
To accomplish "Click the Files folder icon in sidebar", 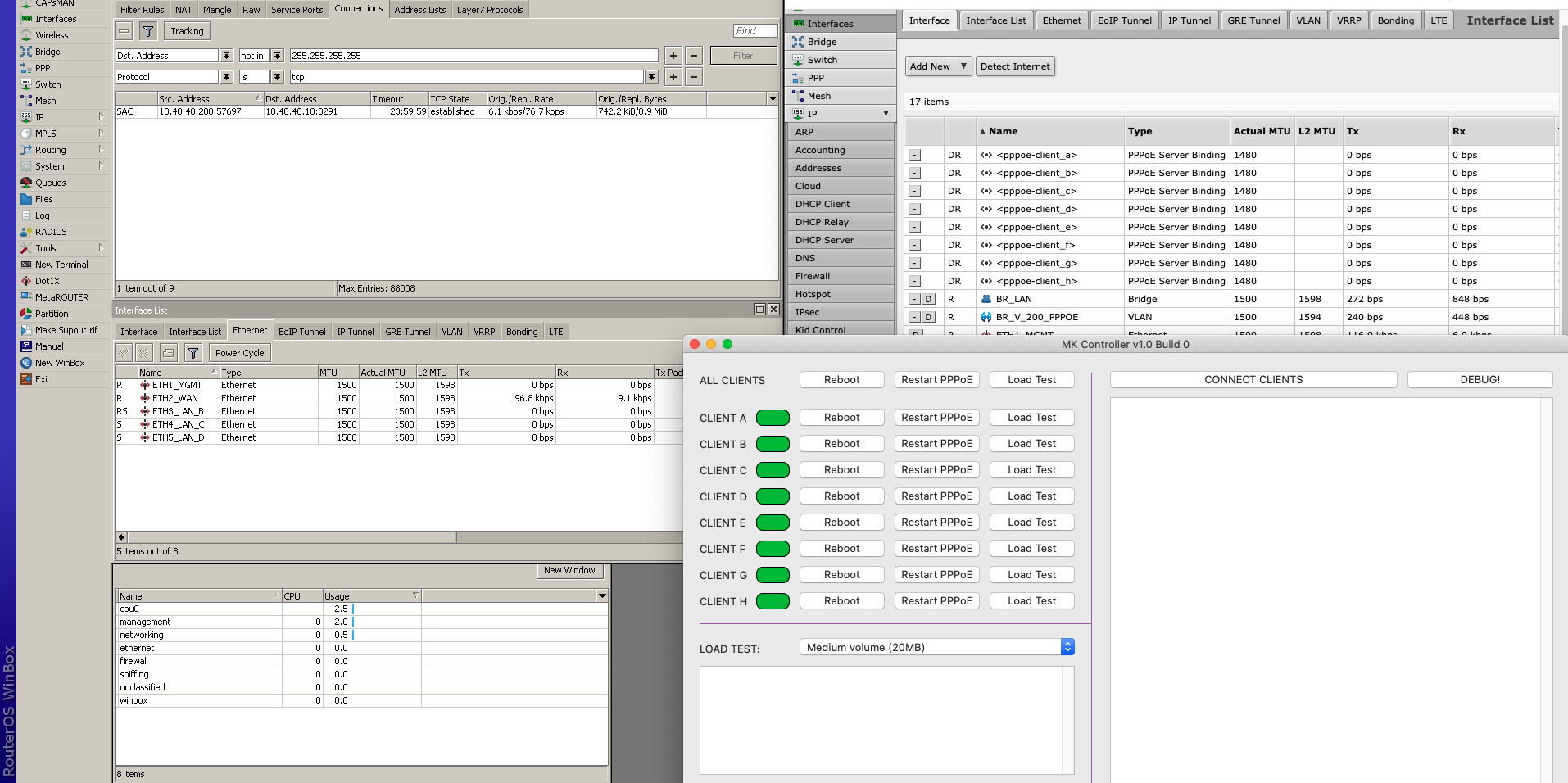I will [26, 199].
